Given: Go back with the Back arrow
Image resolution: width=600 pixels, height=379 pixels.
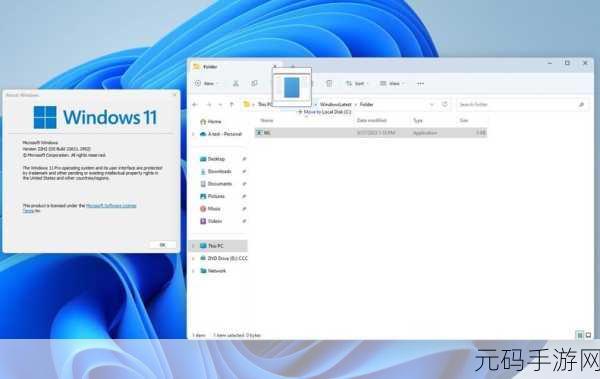Looking at the screenshot, I should (x=195, y=105).
